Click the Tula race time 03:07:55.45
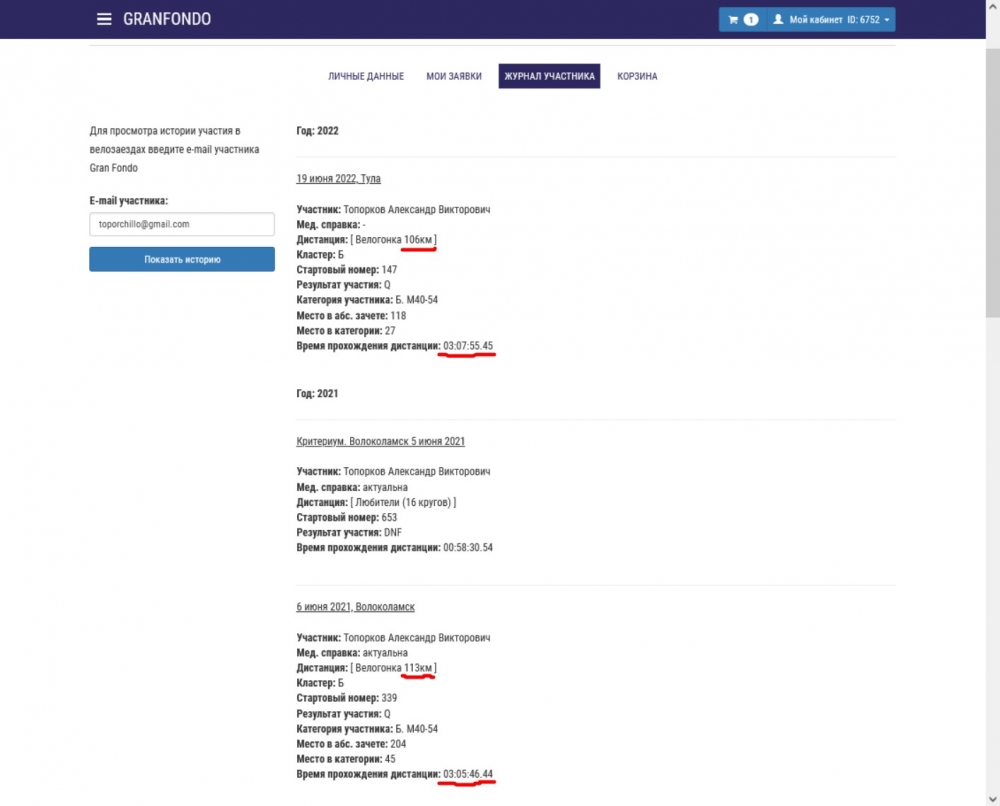Viewport: 1000px width, 806px height. [468, 346]
